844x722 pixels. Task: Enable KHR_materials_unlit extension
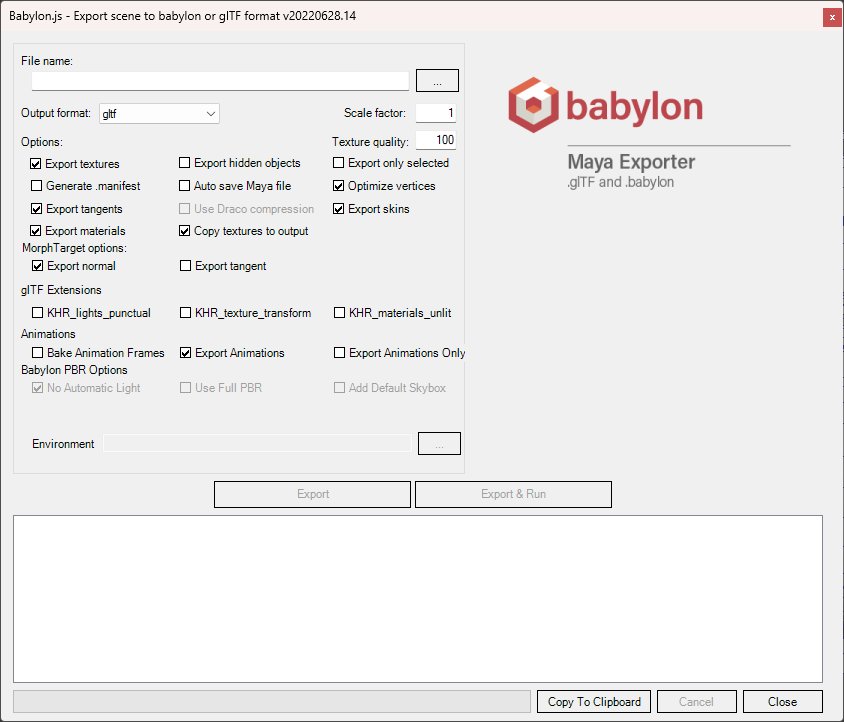[339, 313]
